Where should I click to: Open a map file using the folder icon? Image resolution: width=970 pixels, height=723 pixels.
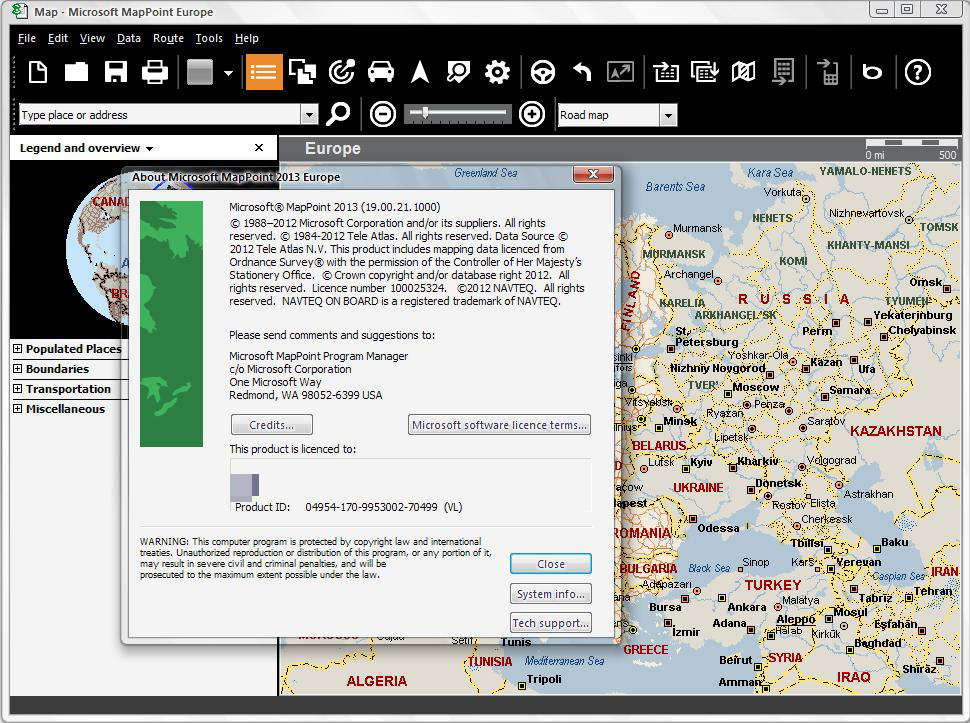click(x=76, y=72)
